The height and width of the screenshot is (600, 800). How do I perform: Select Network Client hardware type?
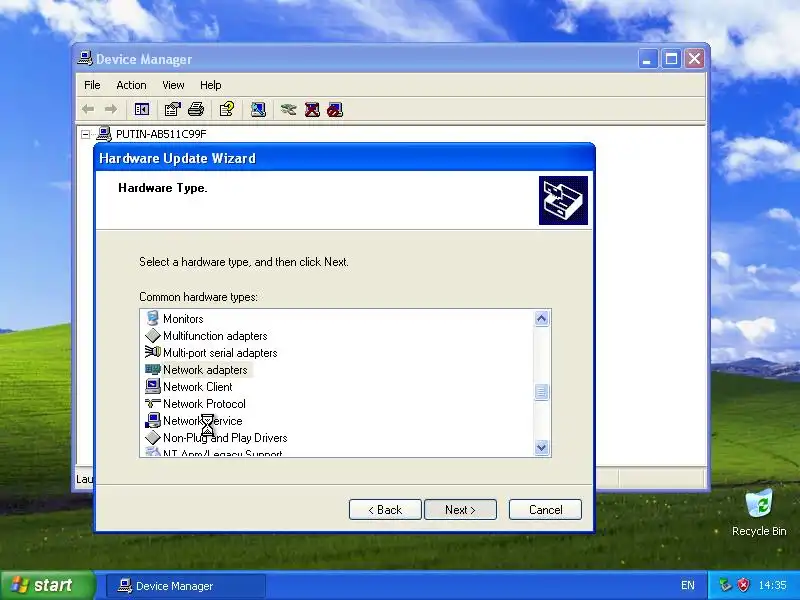[x=197, y=387]
